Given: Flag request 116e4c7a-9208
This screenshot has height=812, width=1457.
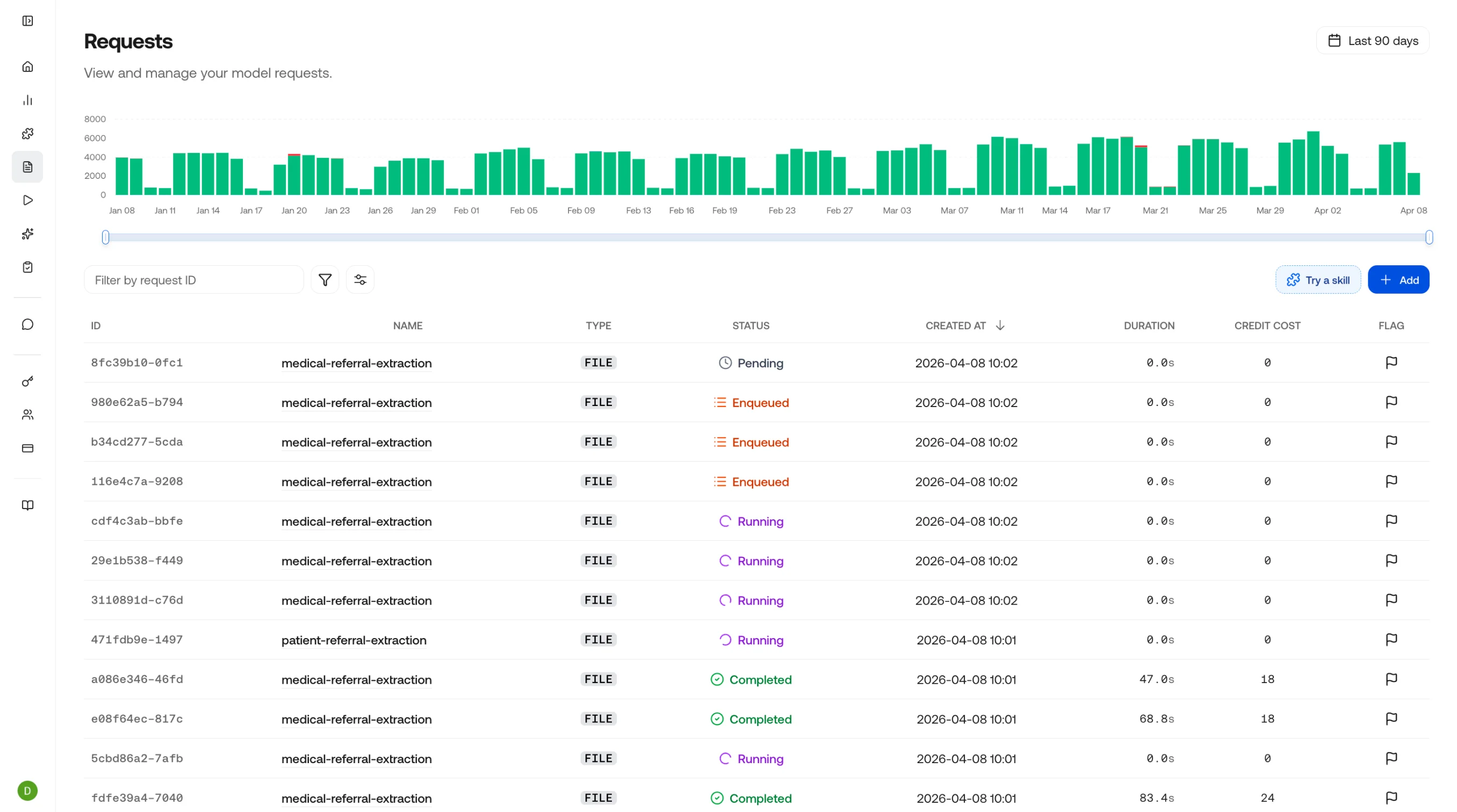Looking at the screenshot, I should coord(1391,481).
